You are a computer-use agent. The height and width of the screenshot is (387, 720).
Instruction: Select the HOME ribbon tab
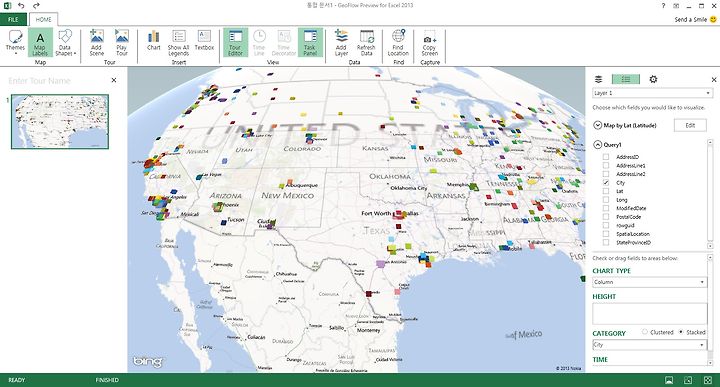pos(44,19)
